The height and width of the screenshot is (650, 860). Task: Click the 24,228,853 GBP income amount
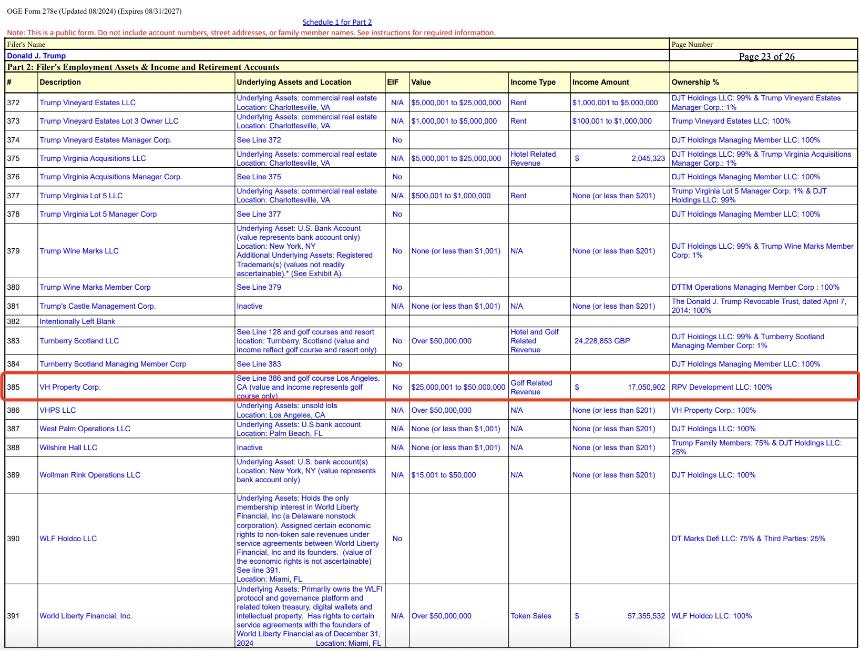click(601, 341)
